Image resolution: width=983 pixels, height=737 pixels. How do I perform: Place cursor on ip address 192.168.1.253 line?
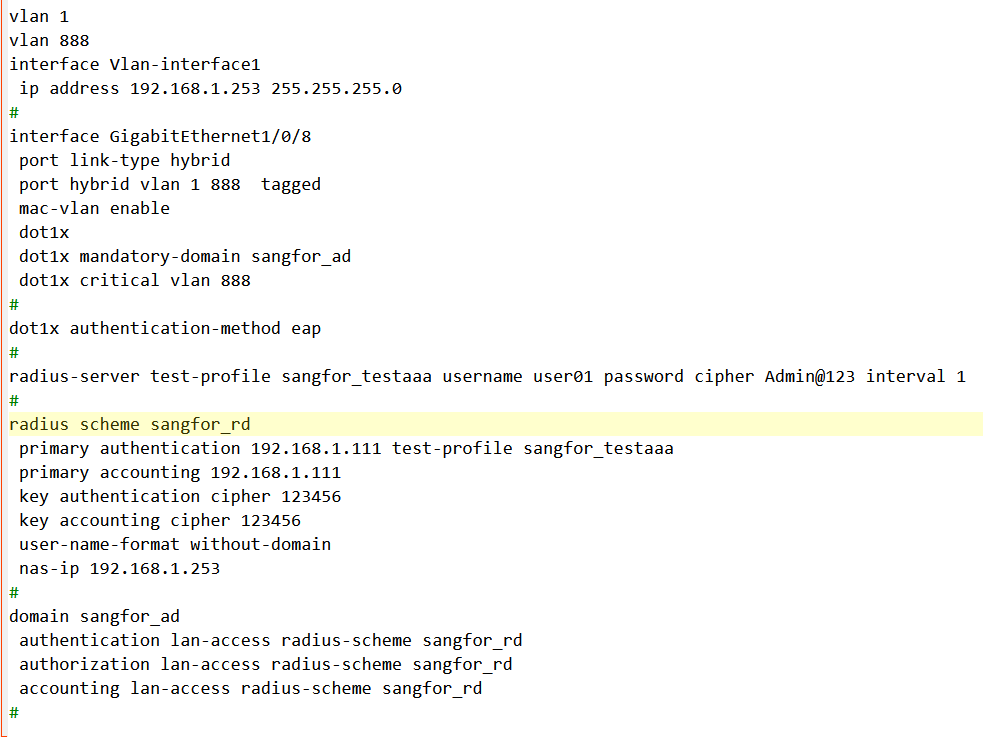(x=210, y=88)
